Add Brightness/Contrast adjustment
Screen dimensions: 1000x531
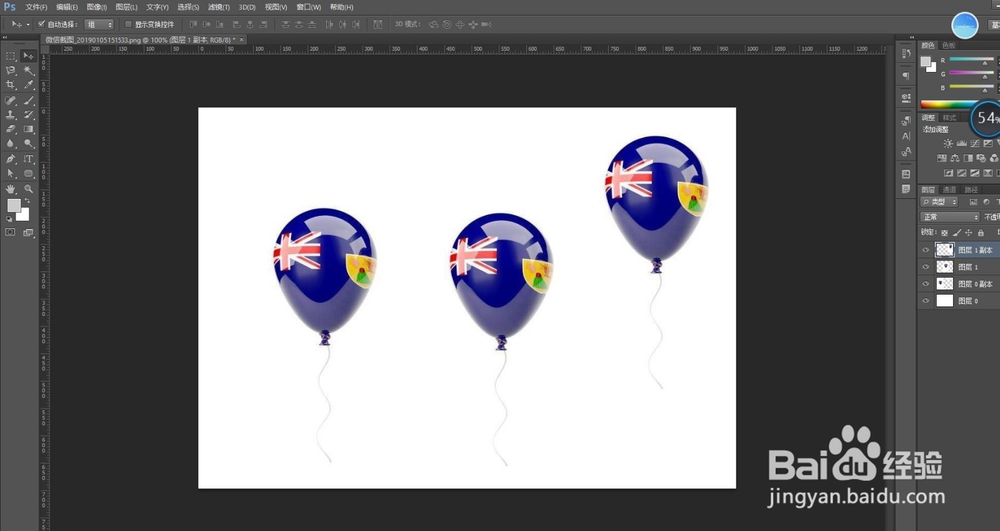[948, 143]
